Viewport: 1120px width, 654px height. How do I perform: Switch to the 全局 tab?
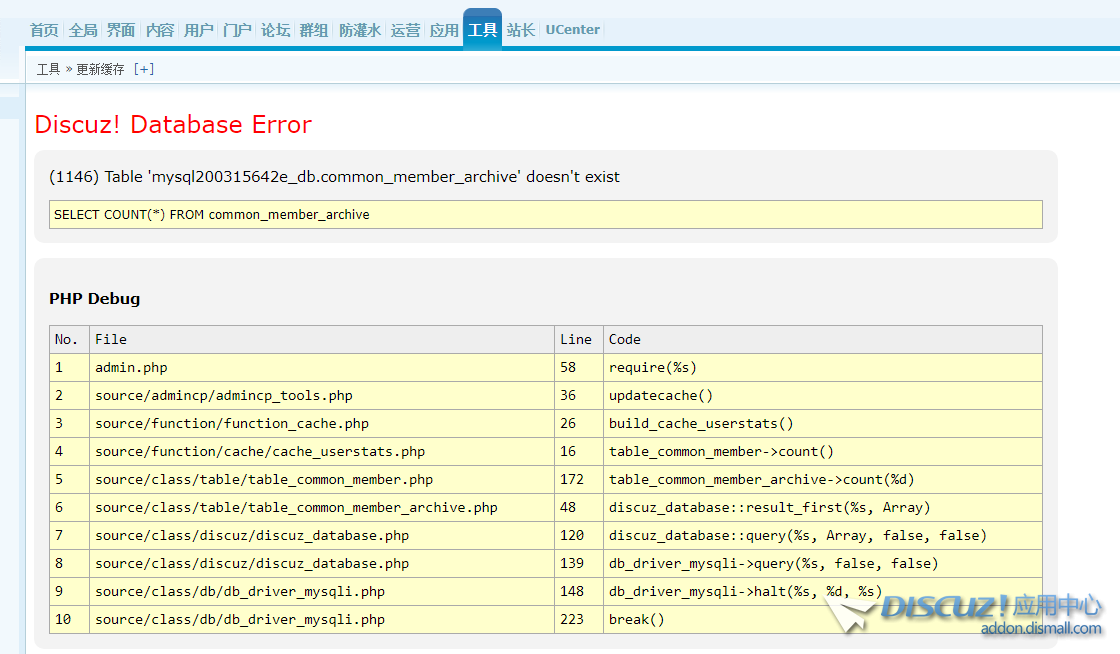(83, 30)
